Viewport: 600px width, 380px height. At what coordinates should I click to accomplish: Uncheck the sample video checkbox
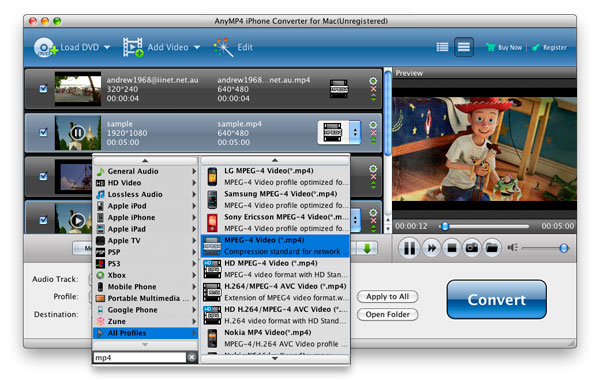[x=44, y=132]
